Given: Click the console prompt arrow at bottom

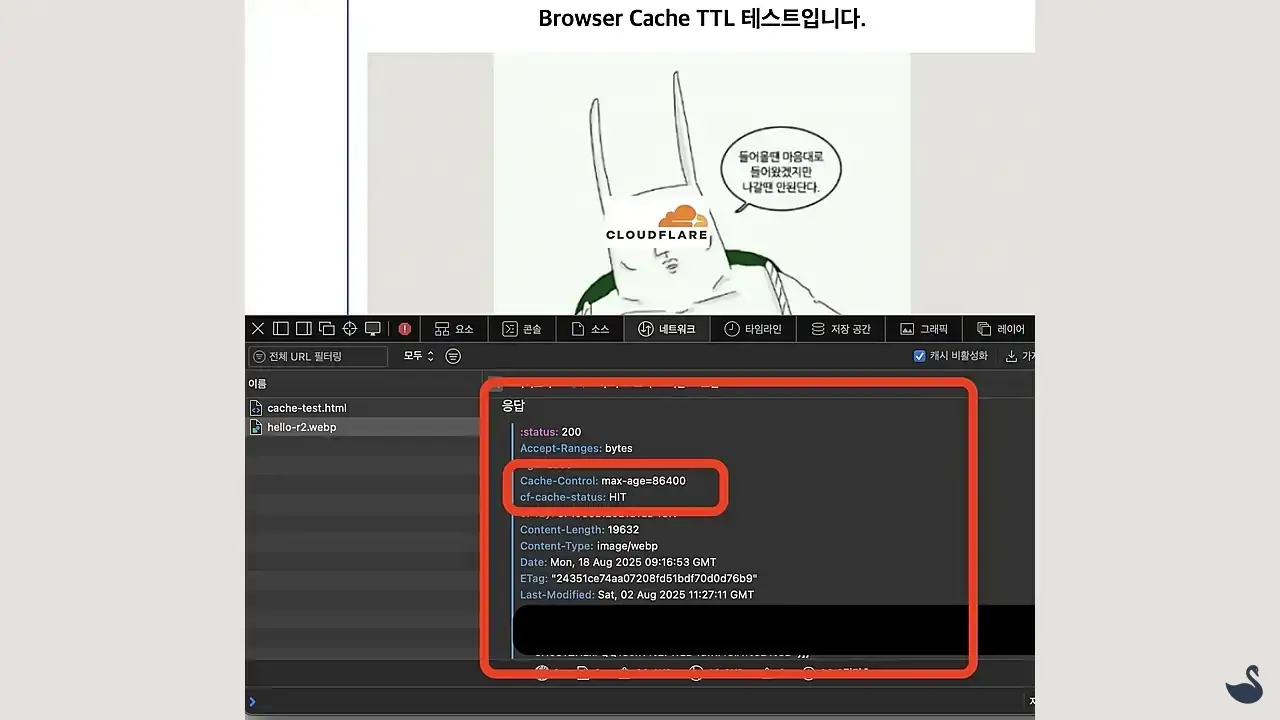Looking at the screenshot, I should (x=252, y=702).
